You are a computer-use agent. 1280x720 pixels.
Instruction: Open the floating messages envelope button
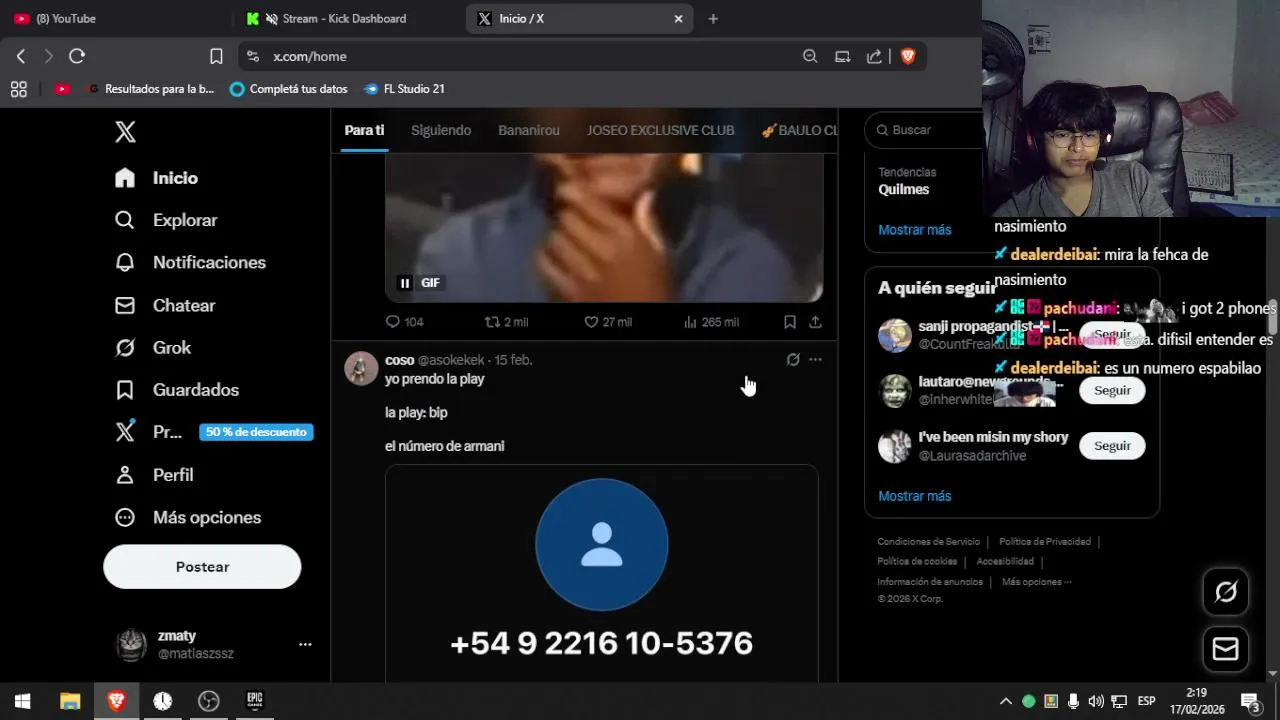pos(1225,649)
